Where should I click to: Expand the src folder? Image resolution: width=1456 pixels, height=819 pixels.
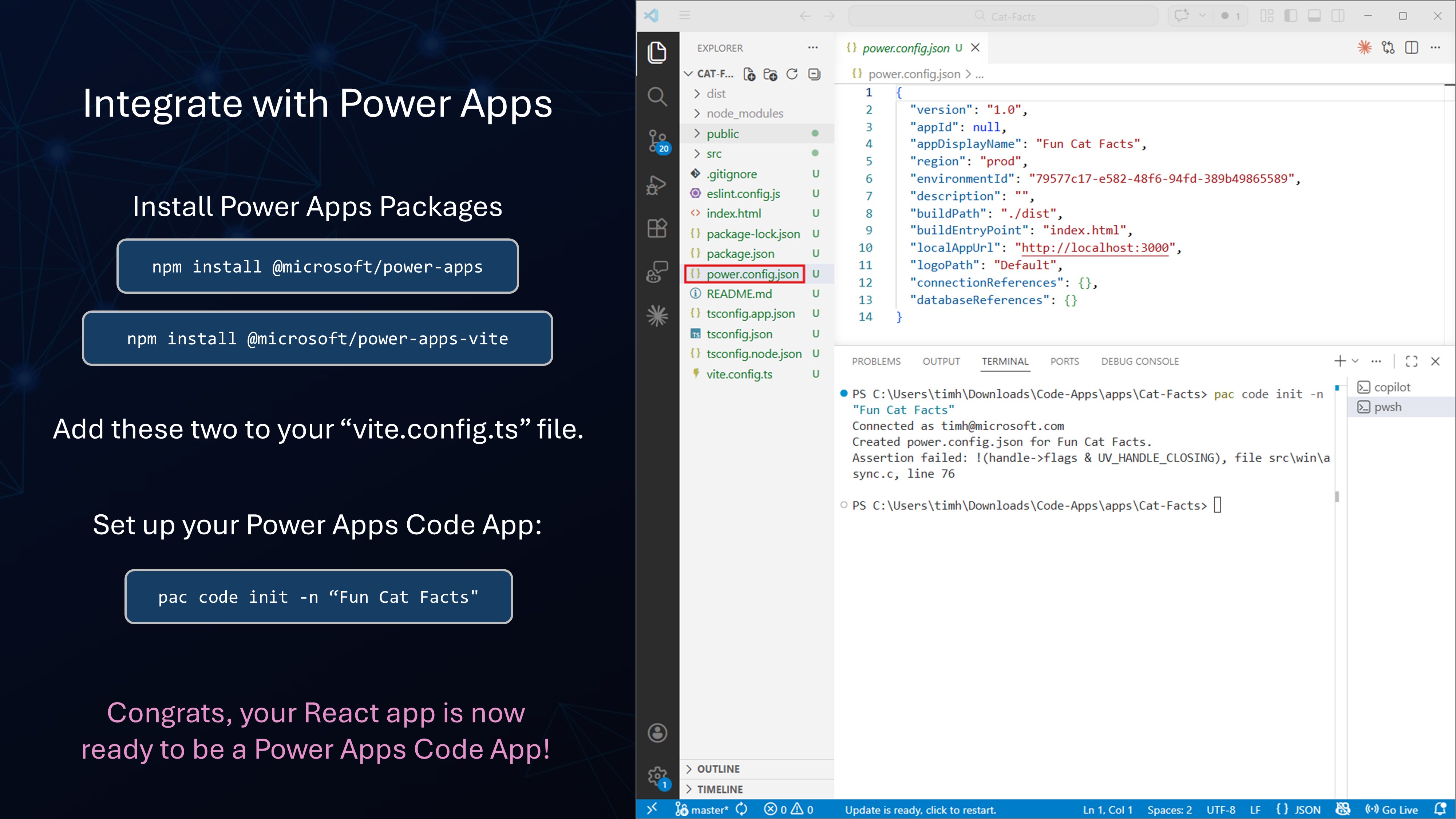[757, 154]
